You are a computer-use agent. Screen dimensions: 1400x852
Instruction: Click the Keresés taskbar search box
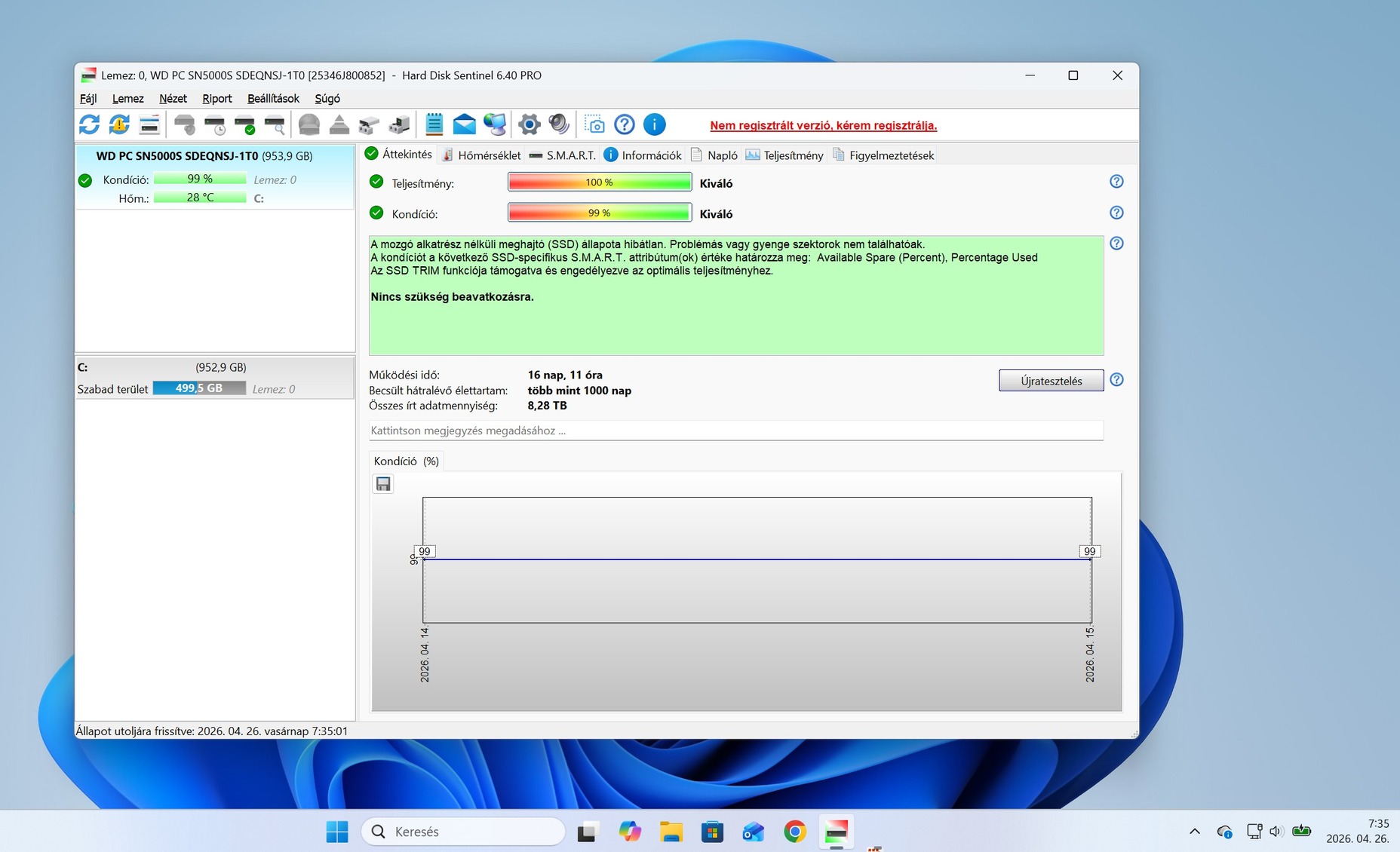point(463,832)
